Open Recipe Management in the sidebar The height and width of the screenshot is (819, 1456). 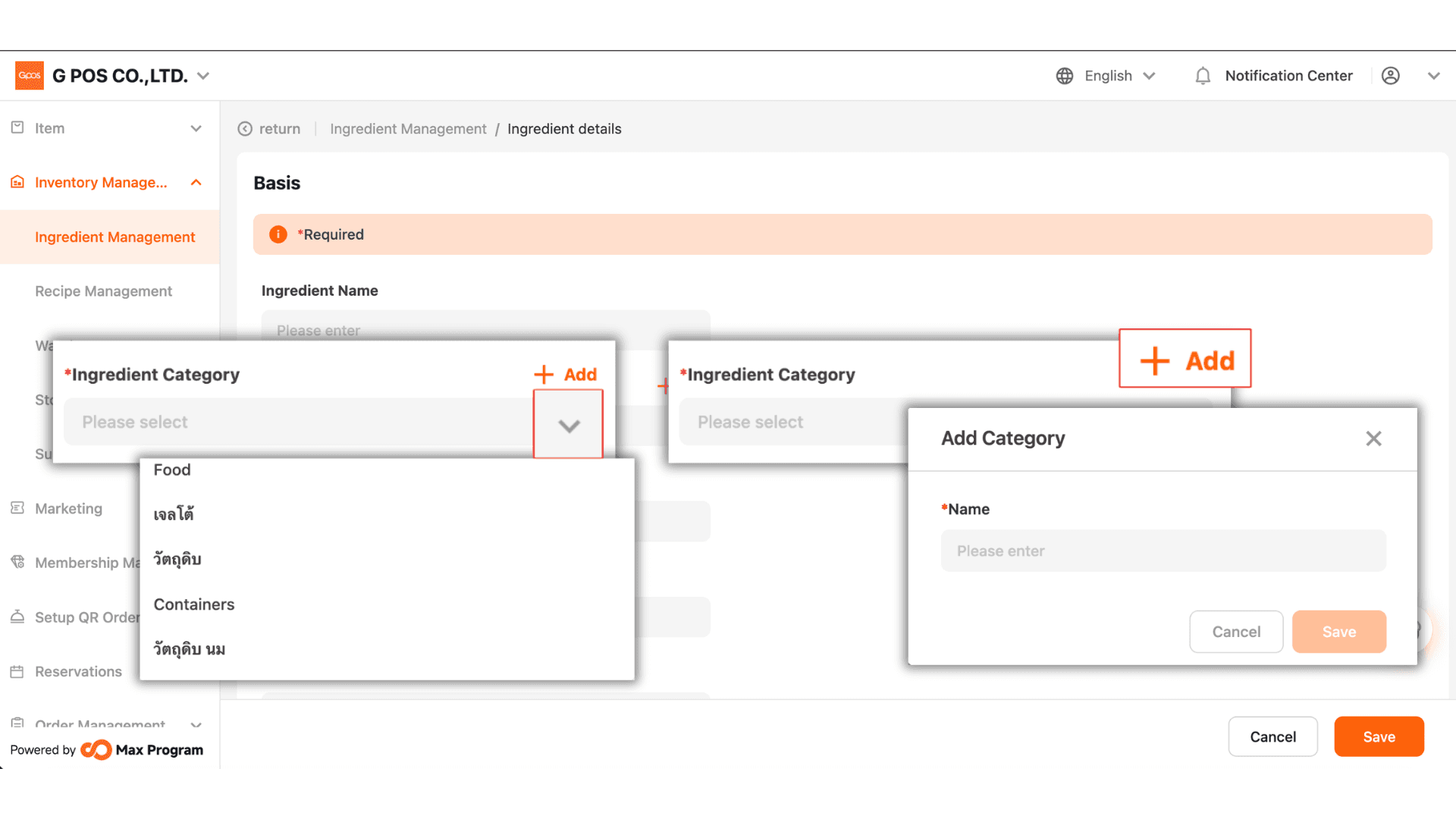tap(103, 291)
